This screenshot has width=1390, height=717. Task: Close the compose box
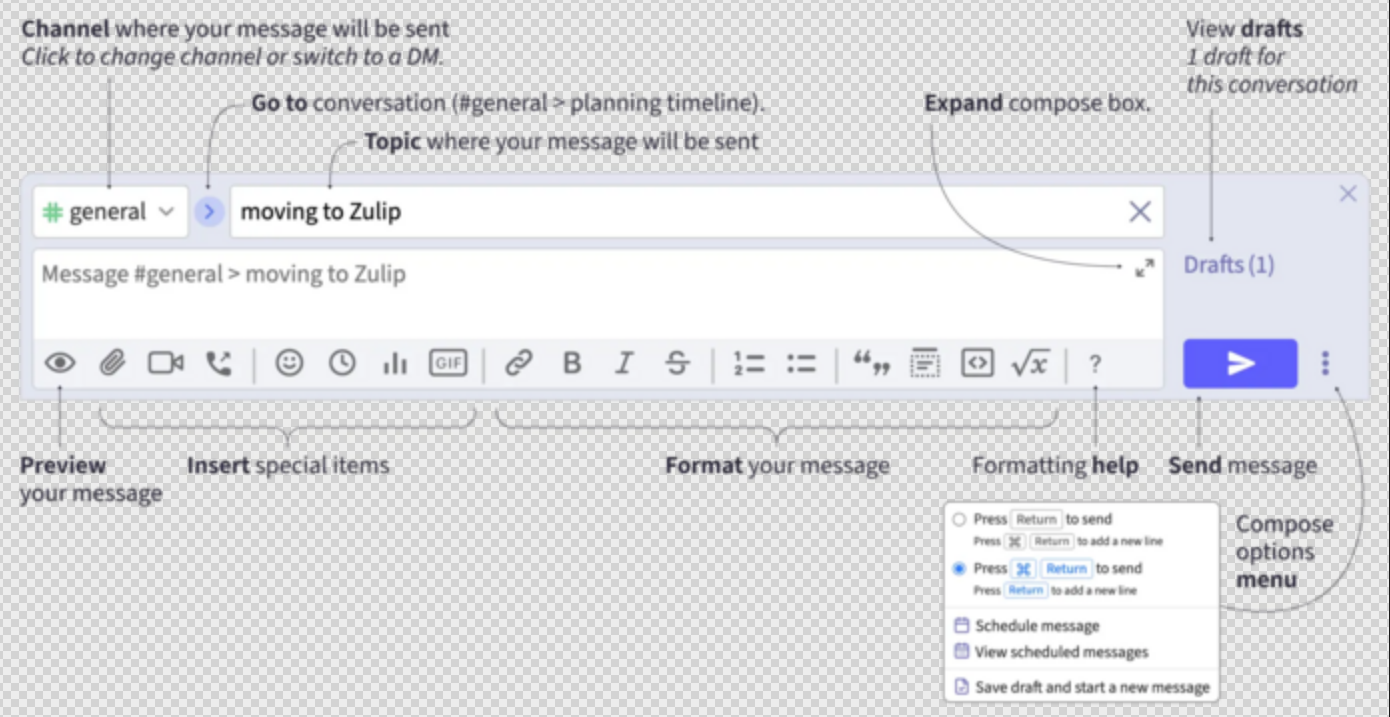coord(1348,194)
